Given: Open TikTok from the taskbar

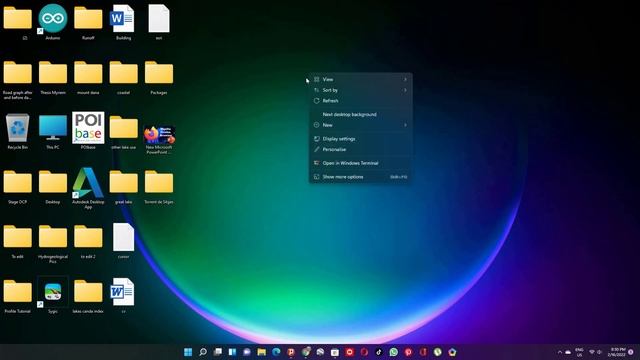Looking at the screenshot, I should point(379,352).
